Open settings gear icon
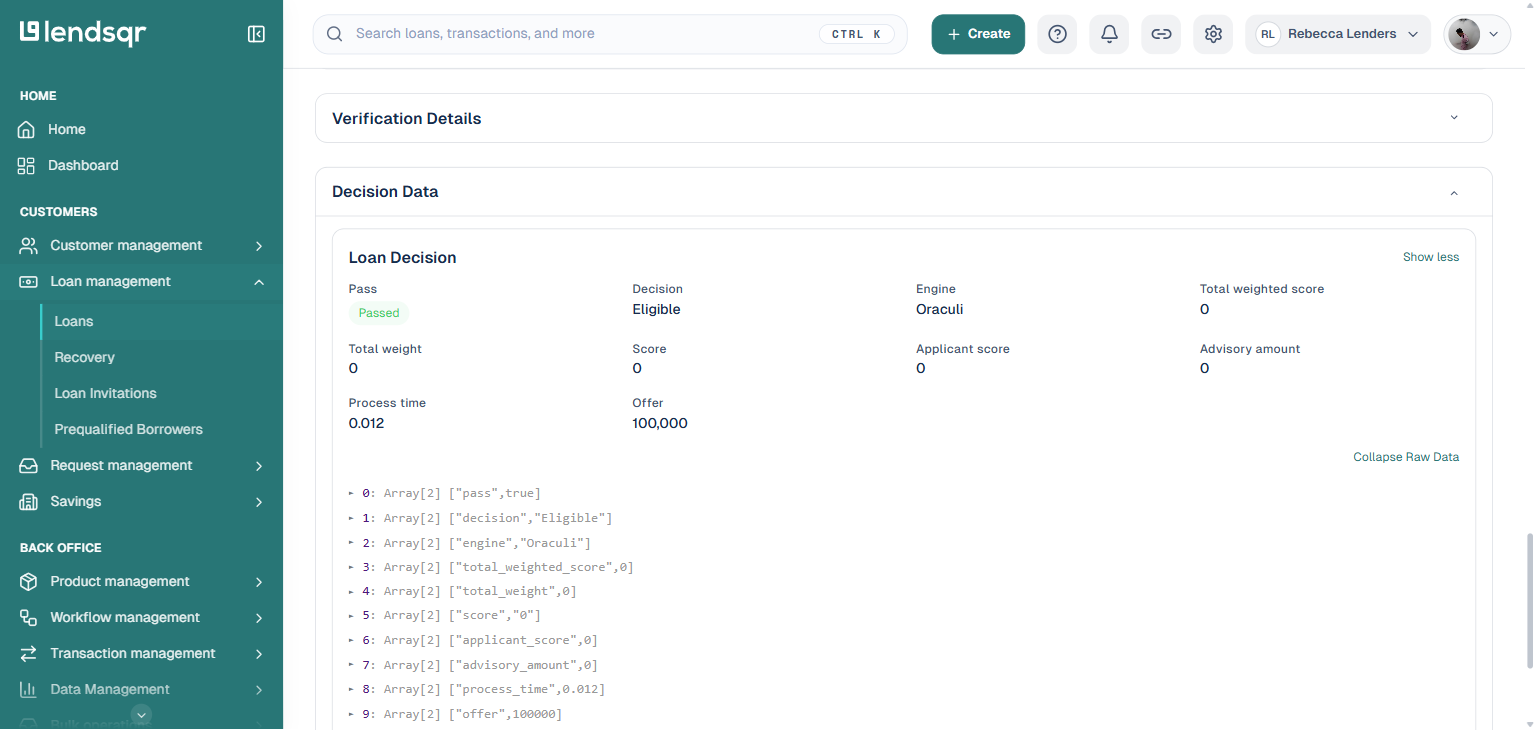Screen dimensions: 1535x730 pos(1213,34)
